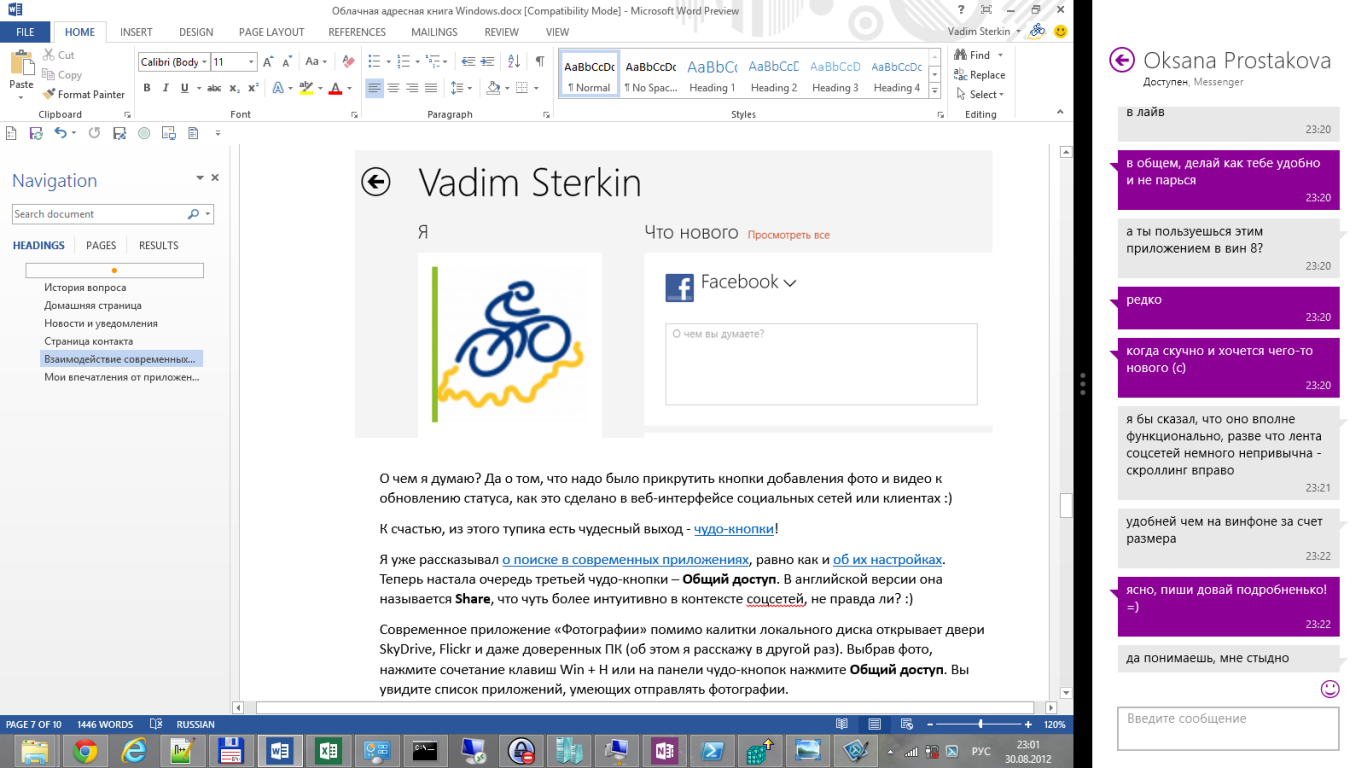Shrink font size with the smaller A icon
The width and height of the screenshot is (1365, 768).
285,62
